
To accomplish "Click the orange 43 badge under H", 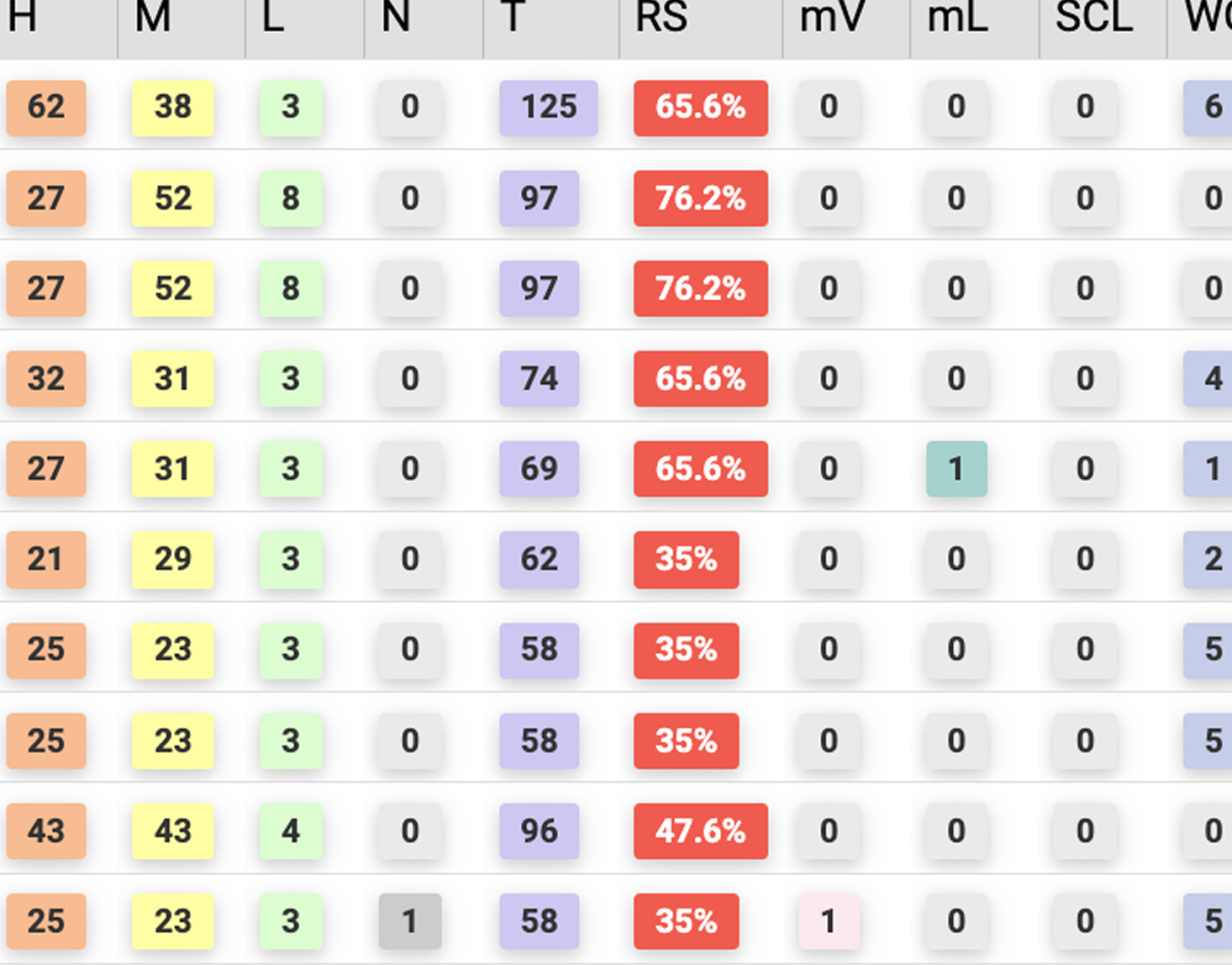I will [x=46, y=831].
